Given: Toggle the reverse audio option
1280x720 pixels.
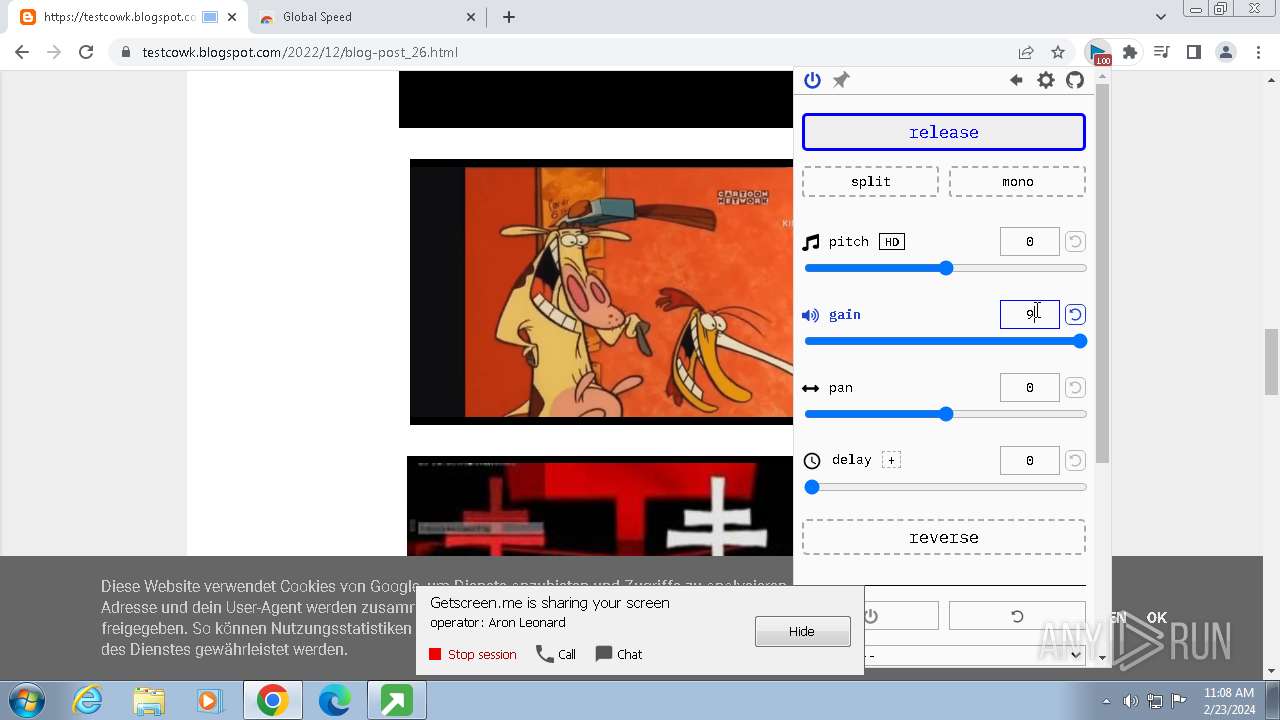Looking at the screenshot, I should pyautogui.click(x=944, y=537).
